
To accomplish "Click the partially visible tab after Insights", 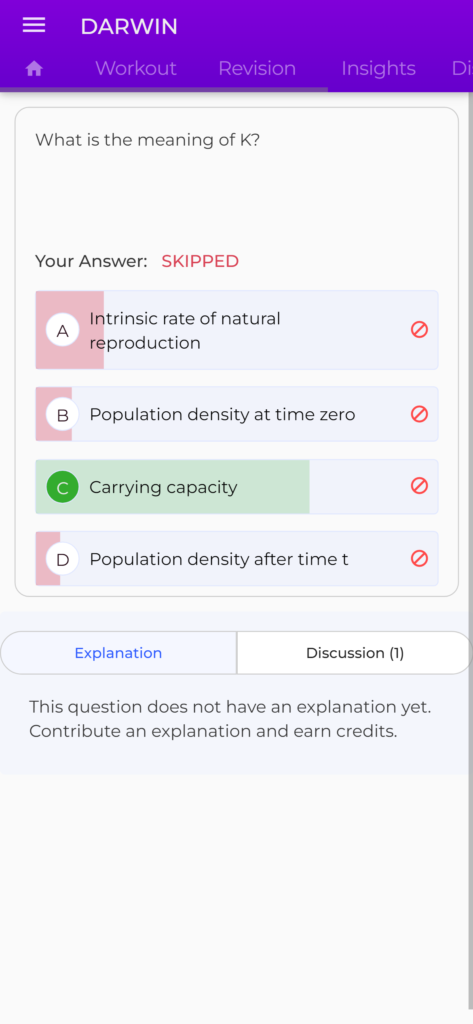I will (x=462, y=69).
